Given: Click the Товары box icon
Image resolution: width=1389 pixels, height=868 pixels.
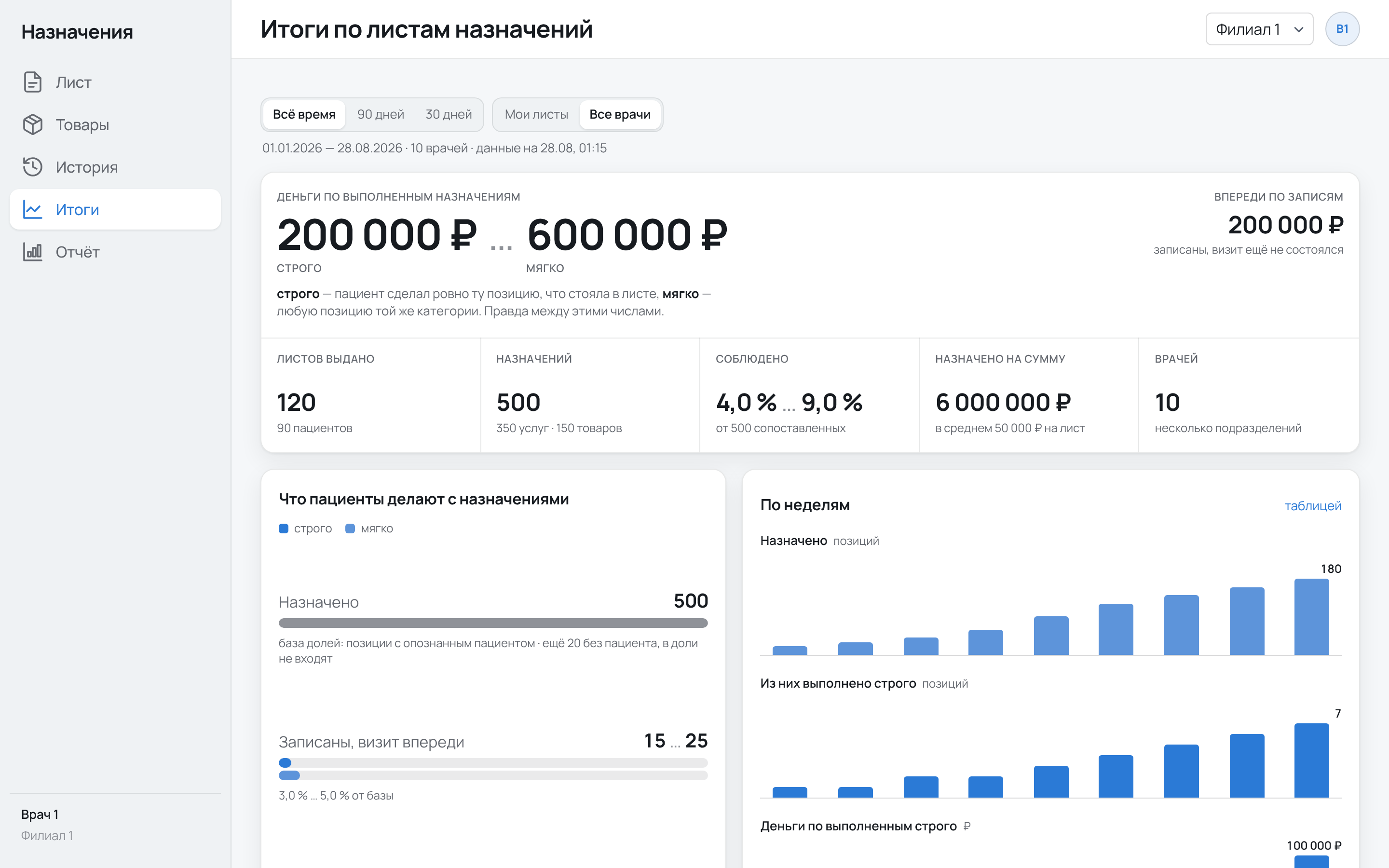Looking at the screenshot, I should [x=33, y=124].
